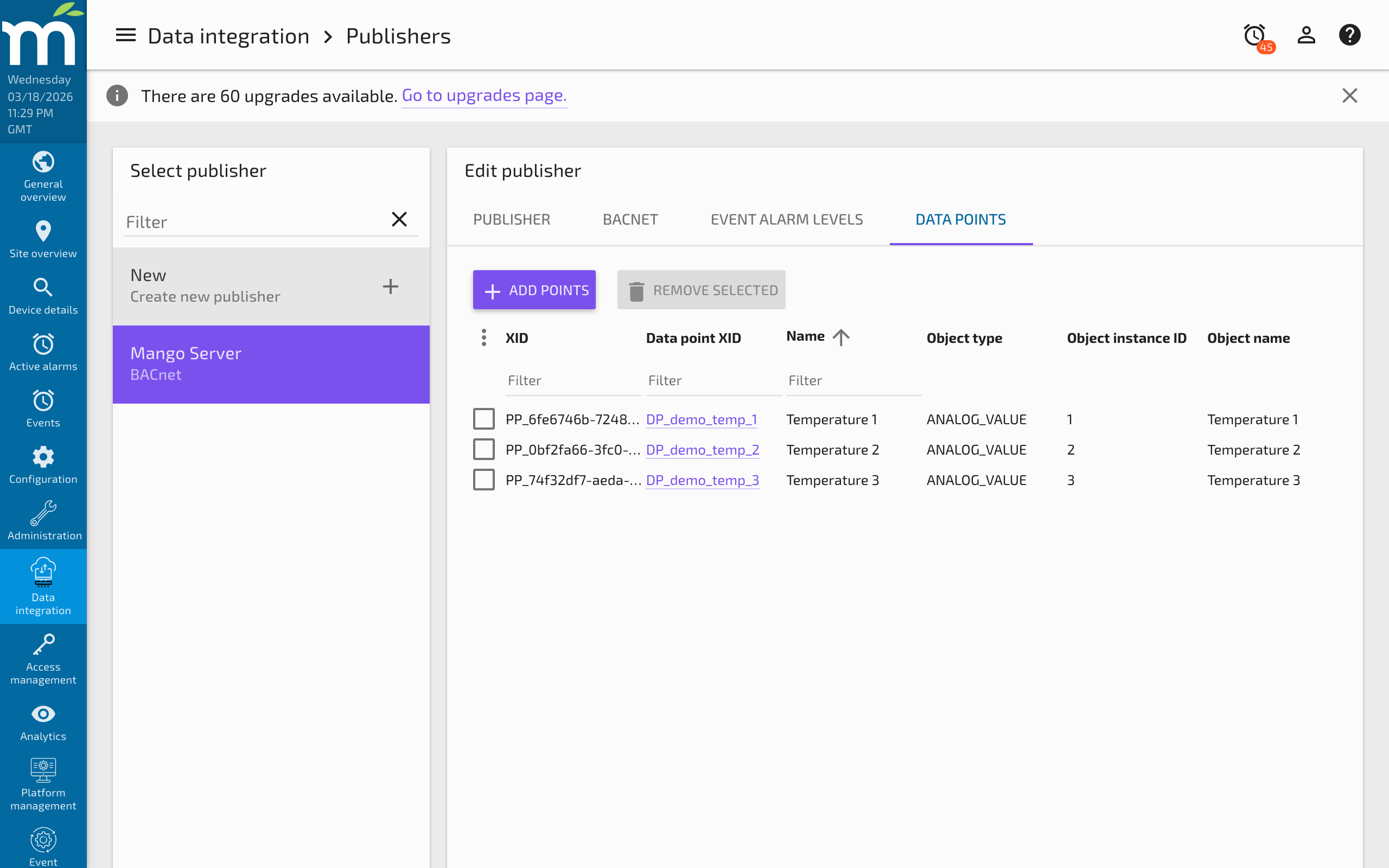
Task: Click the ADD POINTS button
Action: point(534,290)
